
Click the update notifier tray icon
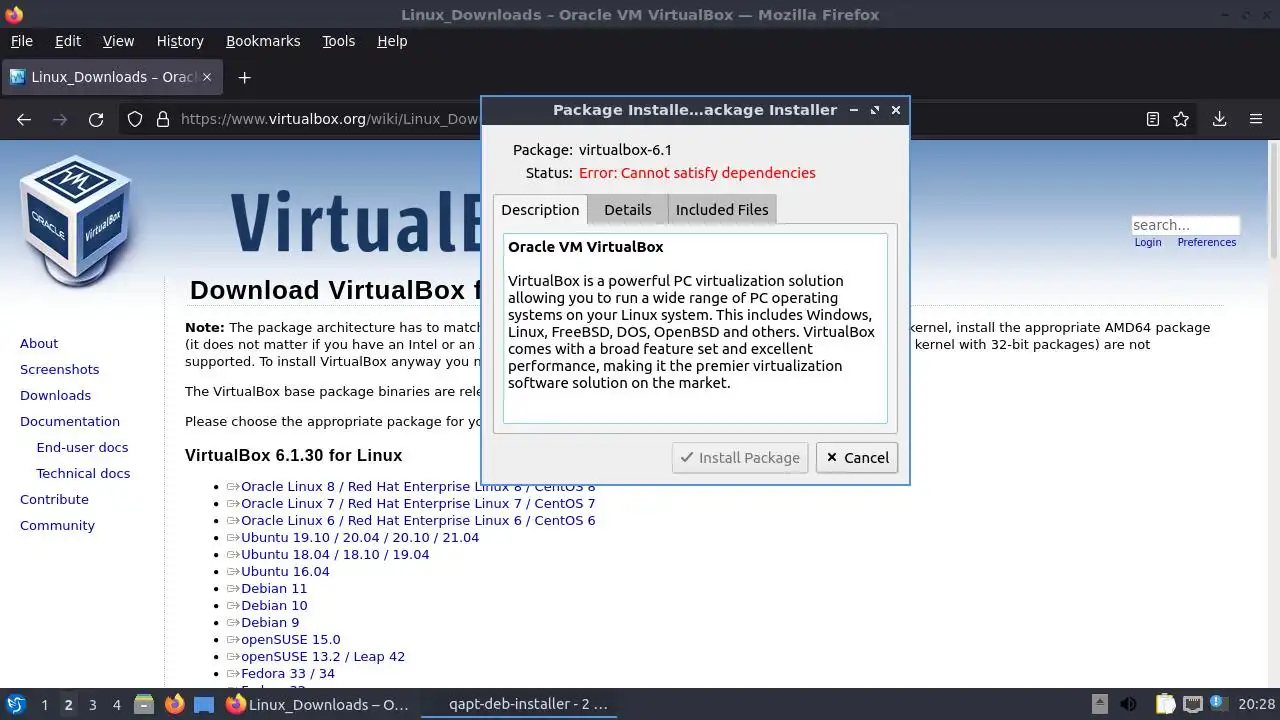point(1217,704)
